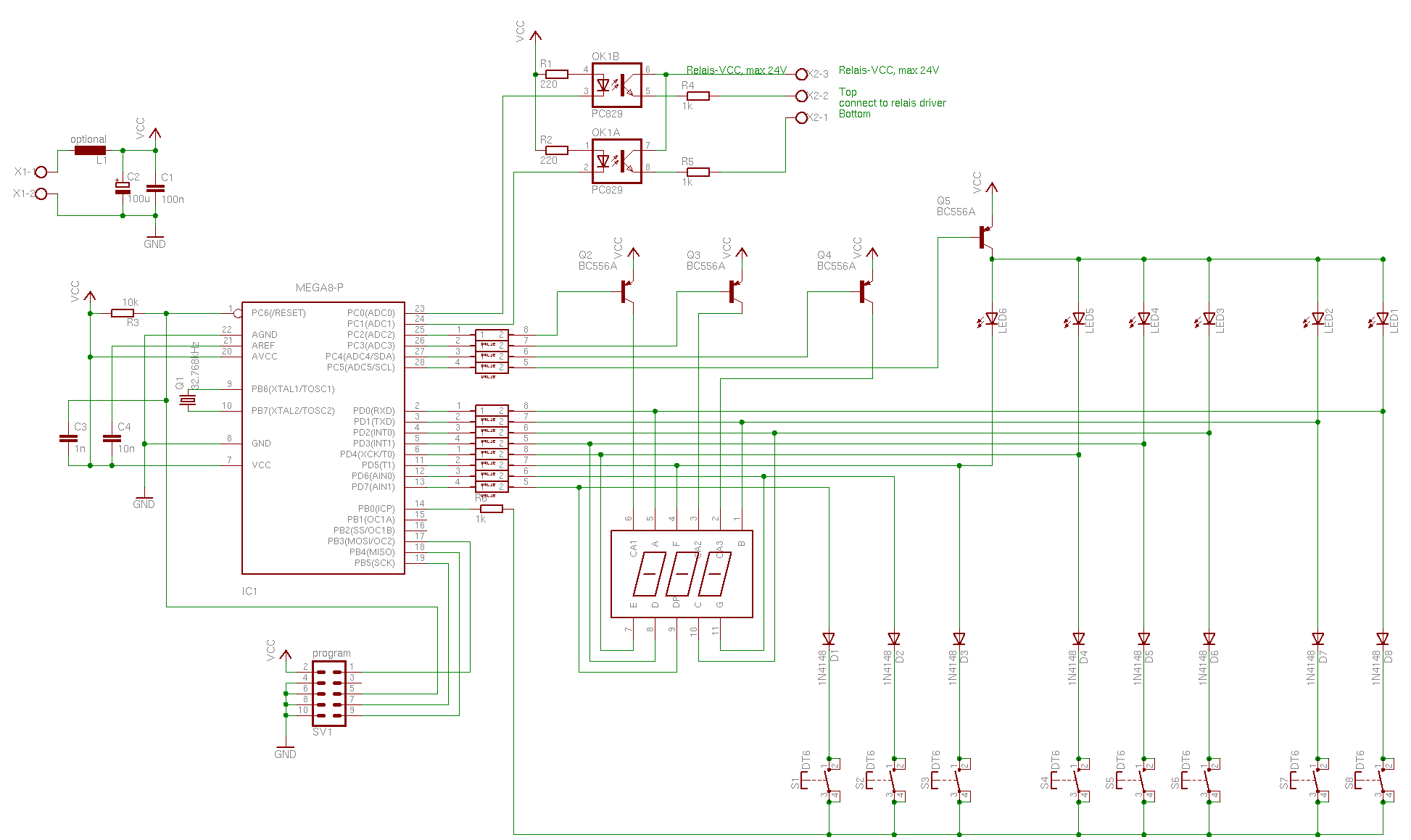Click the S4 pushbutton switch
Viewport: 1411px width, 840px height.
[1075, 780]
